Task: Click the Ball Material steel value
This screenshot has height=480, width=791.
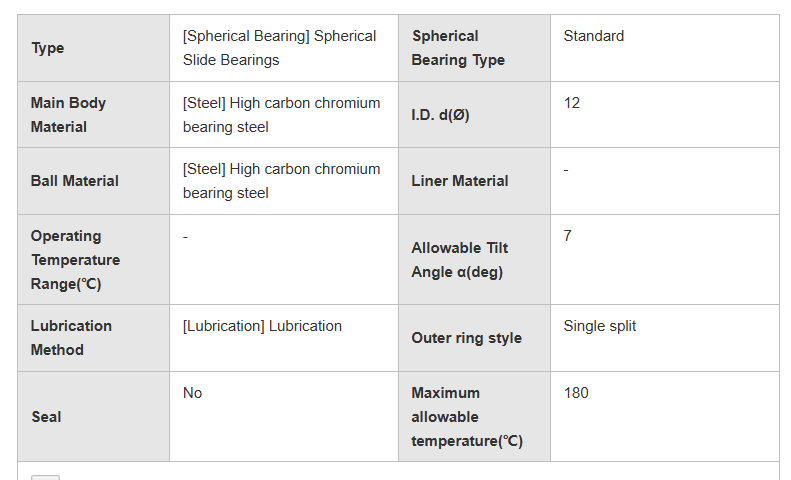Action: pos(281,181)
